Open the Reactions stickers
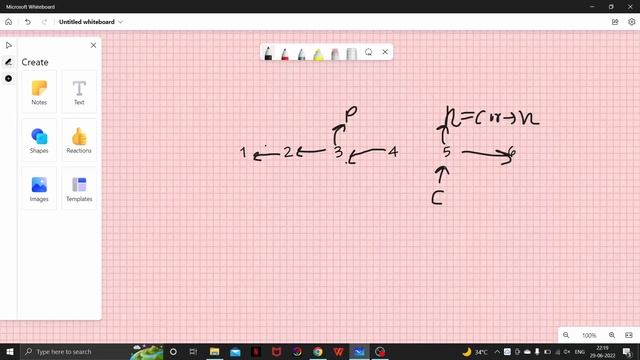Image resolution: width=640 pixels, height=360 pixels. [x=79, y=140]
